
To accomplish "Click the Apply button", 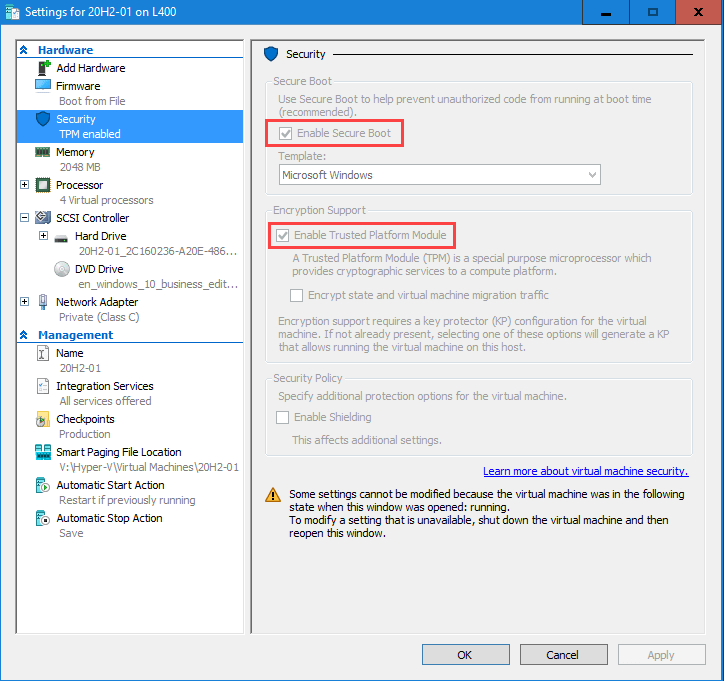I will tap(661, 655).
